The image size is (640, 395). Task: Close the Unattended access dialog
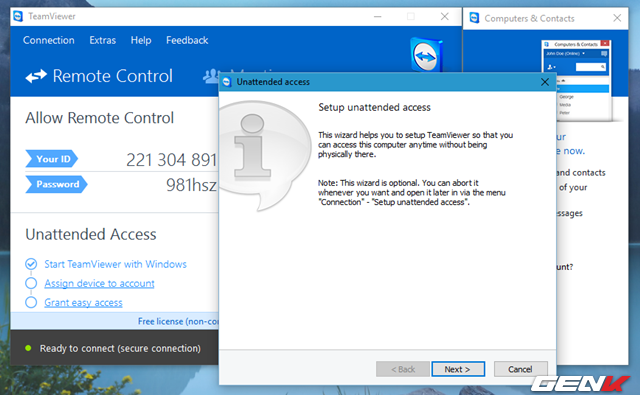tap(544, 82)
